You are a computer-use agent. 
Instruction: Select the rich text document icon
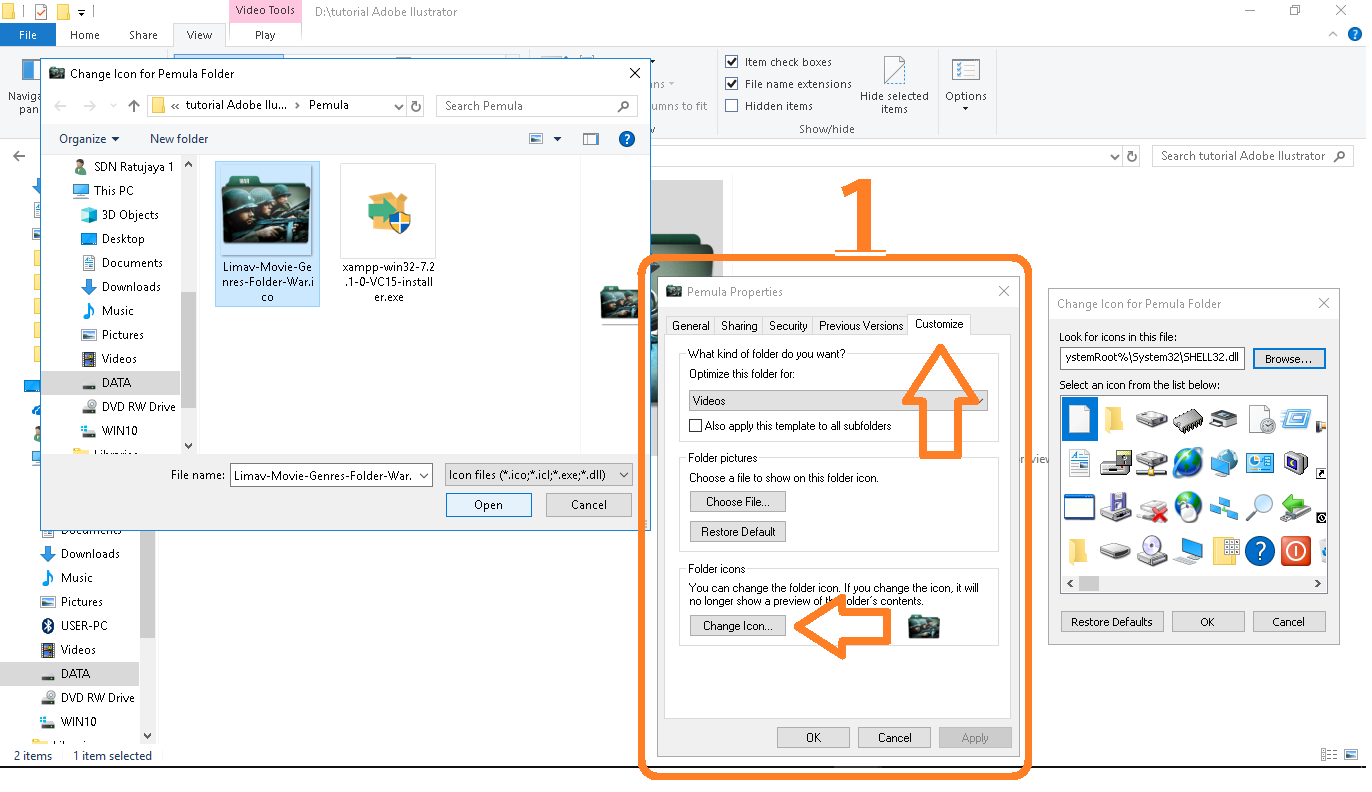[x=1079, y=463]
